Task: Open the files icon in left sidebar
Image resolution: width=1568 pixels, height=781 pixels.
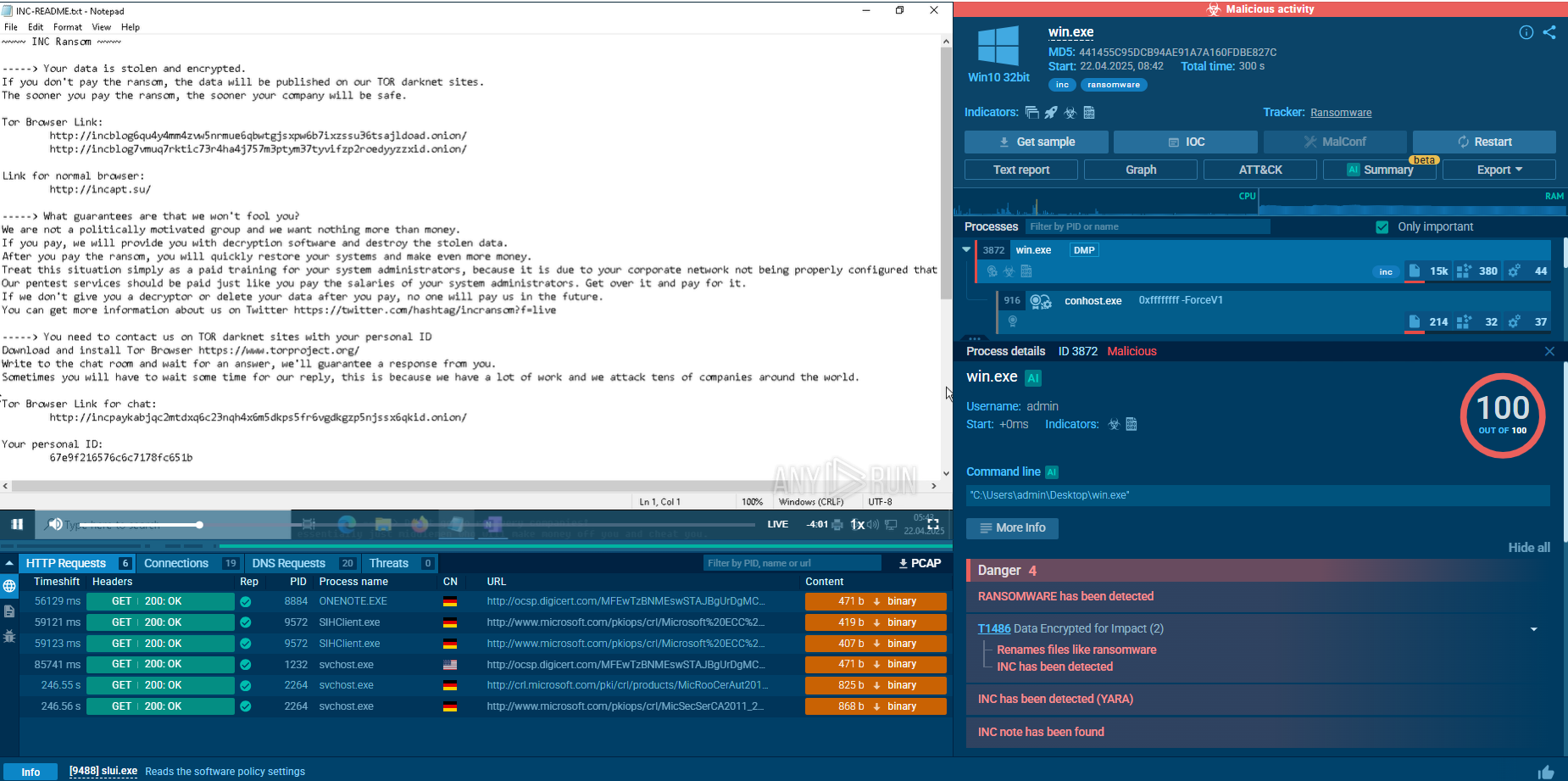Action: pos(9,611)
